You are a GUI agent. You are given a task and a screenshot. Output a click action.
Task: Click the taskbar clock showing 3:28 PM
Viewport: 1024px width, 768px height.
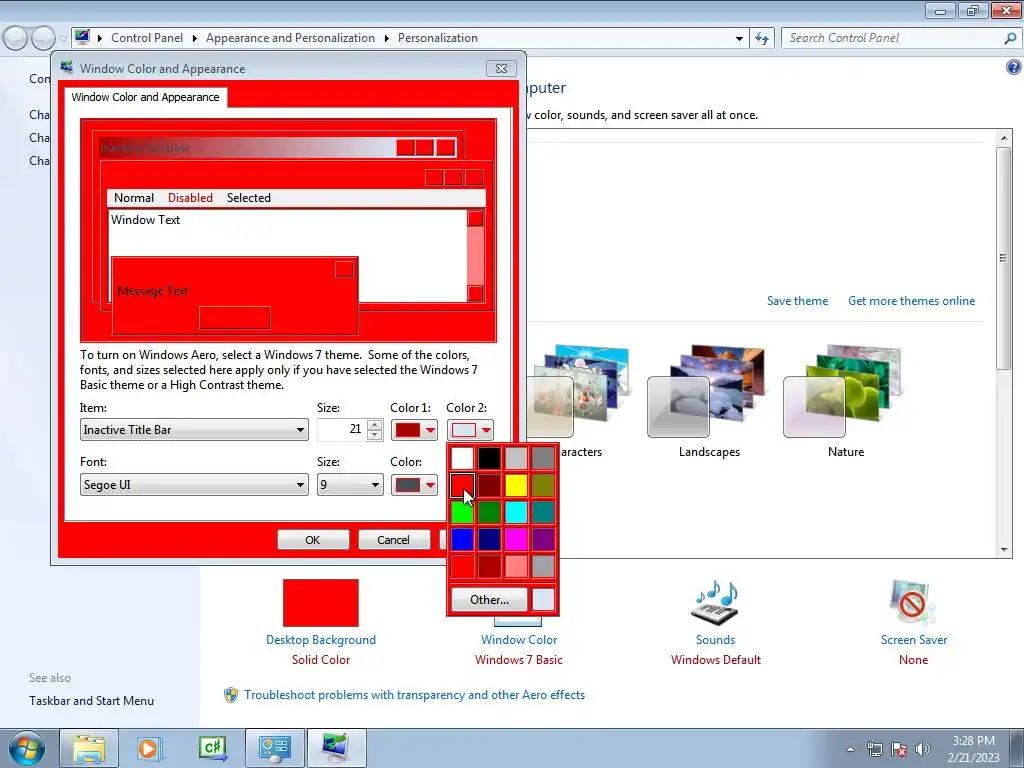pos(974,749)
